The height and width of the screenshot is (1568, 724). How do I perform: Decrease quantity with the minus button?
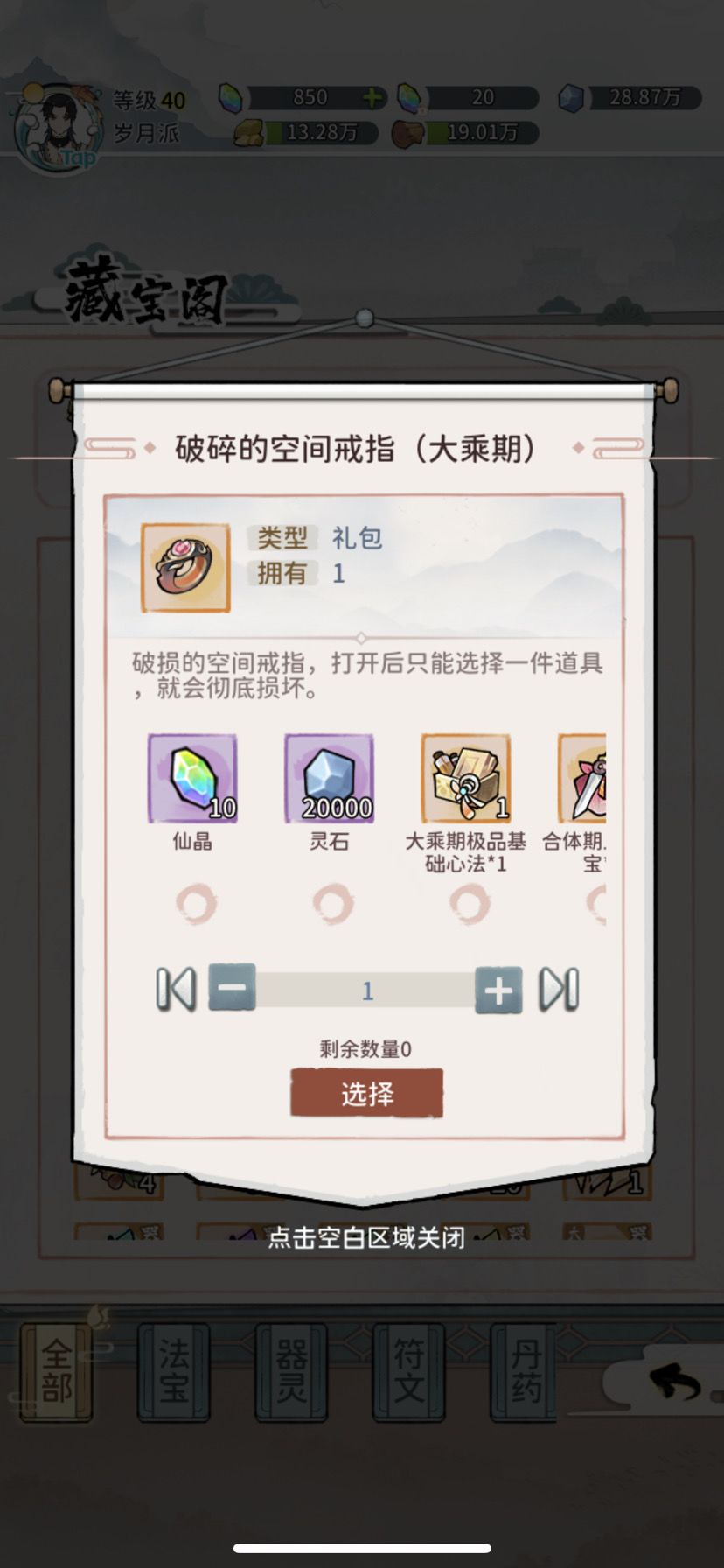[232, 989]
